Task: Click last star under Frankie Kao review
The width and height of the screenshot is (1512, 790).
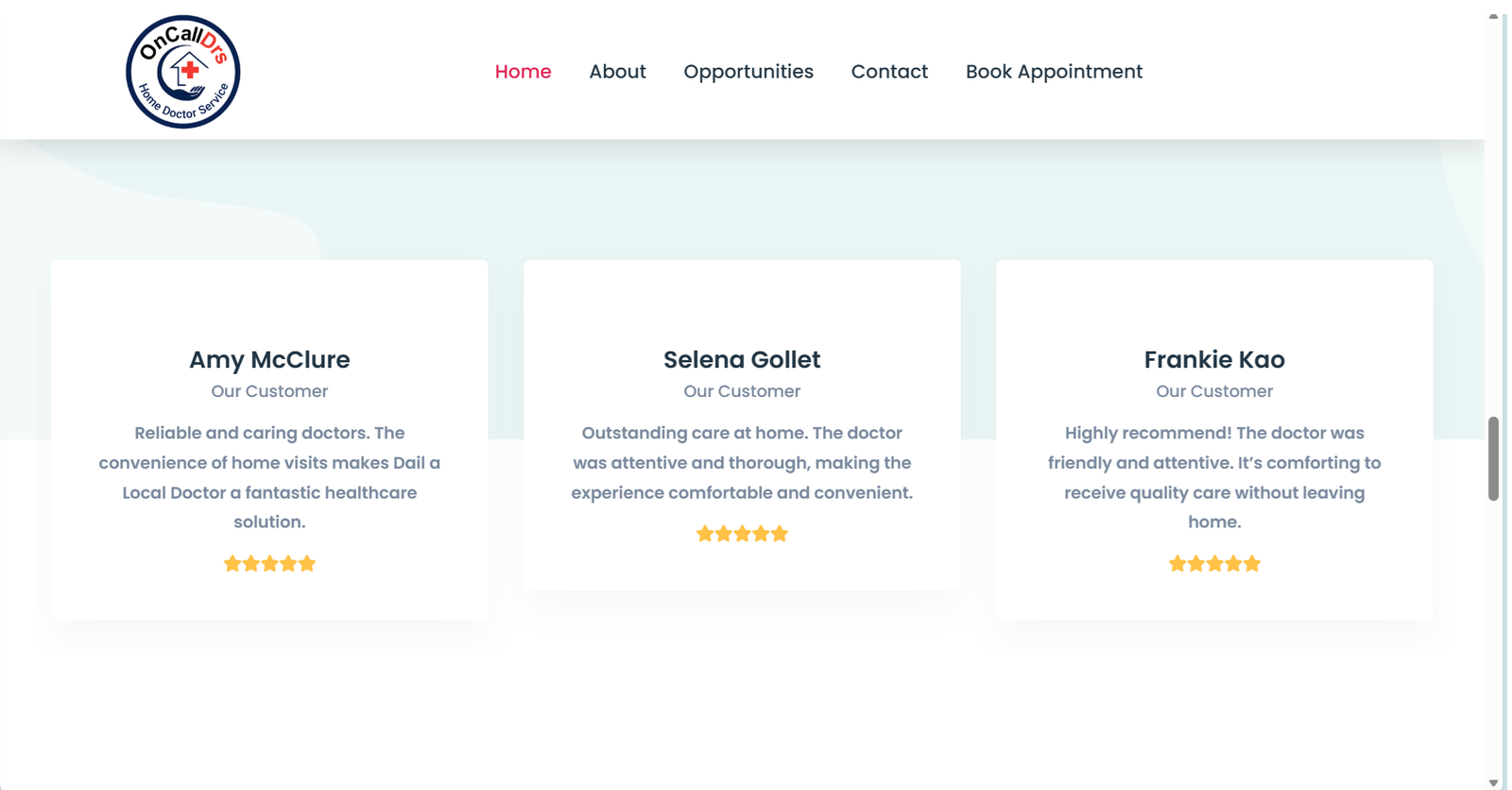Action: point(1252,564)
